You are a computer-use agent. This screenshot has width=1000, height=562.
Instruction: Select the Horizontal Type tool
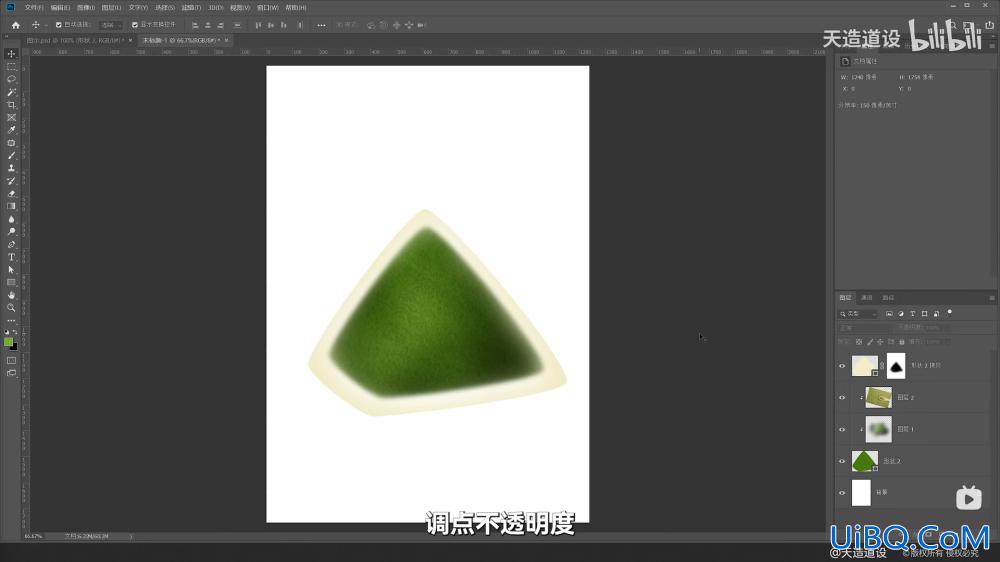[11, 257]
